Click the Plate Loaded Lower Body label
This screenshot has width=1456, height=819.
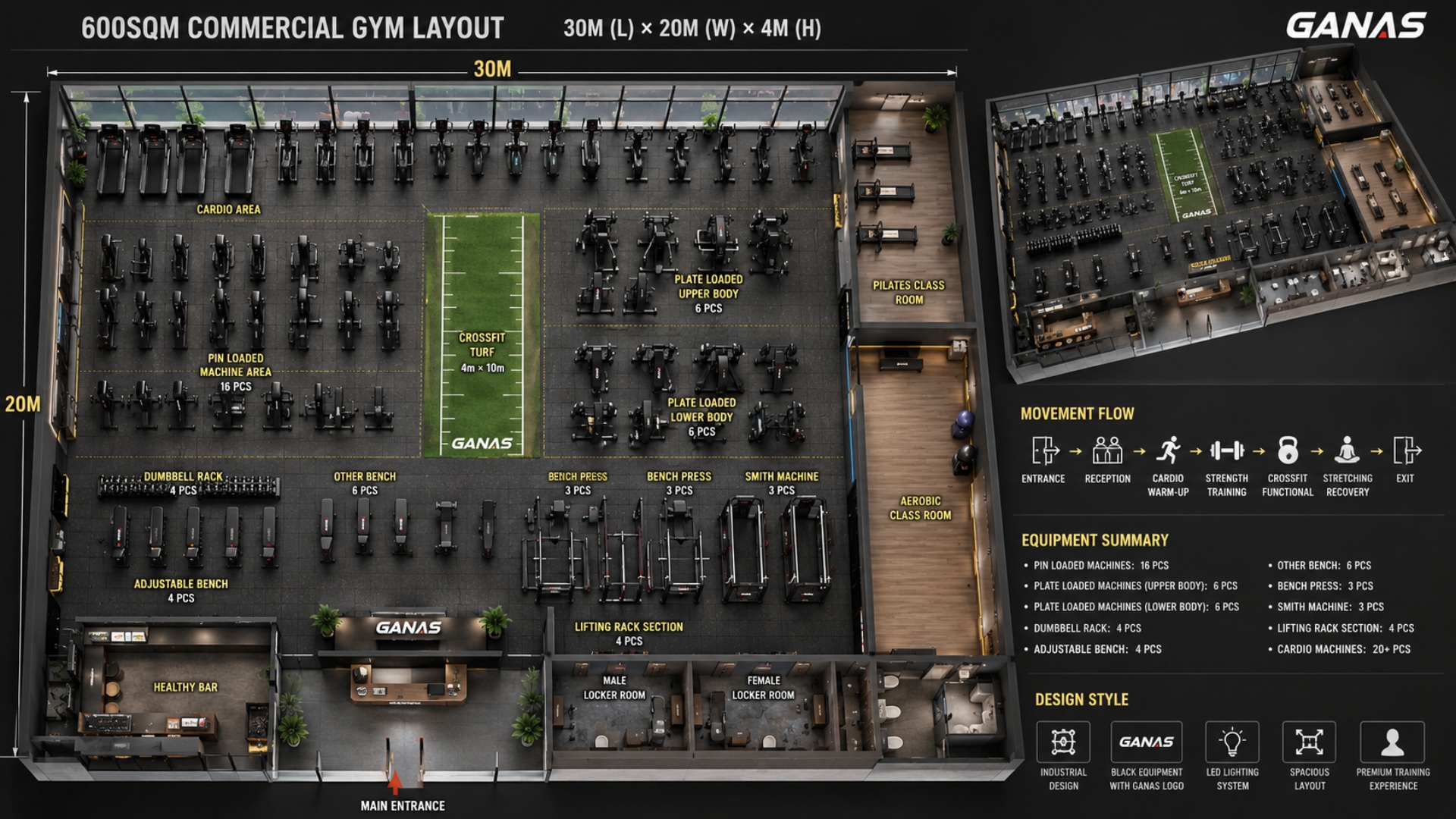[x=701, y=417]
